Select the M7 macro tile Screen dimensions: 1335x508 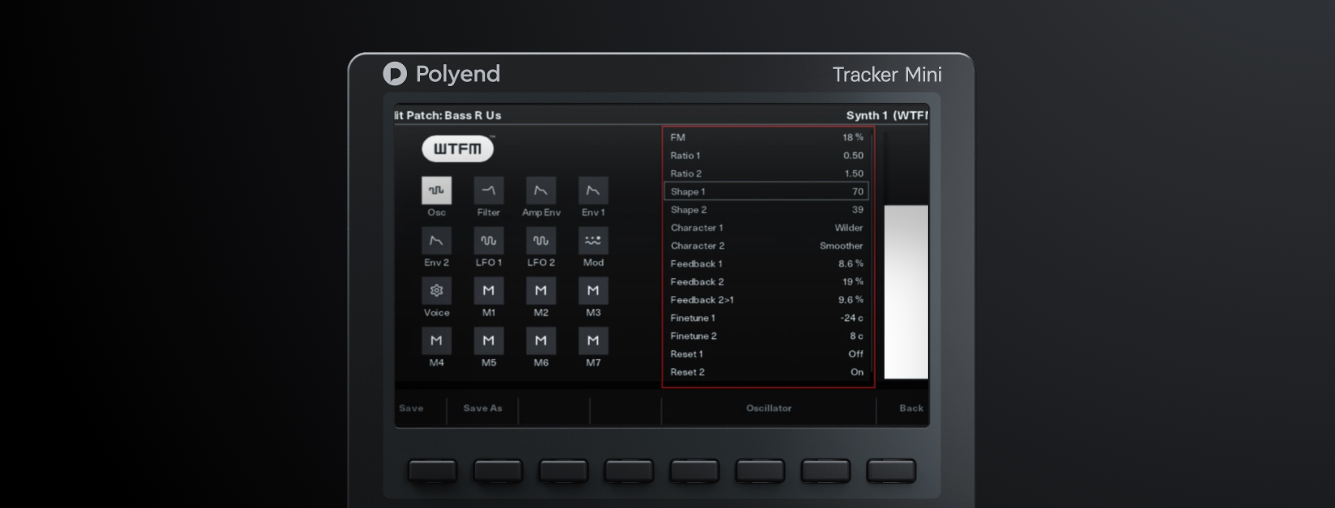tap(593, 340)
